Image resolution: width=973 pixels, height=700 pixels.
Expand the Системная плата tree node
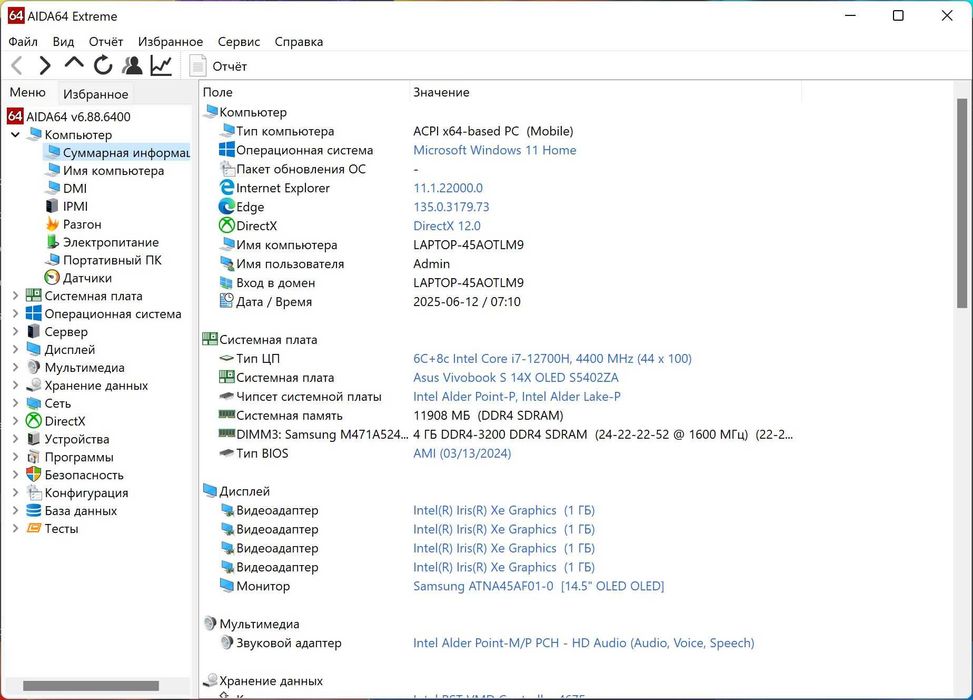pos(16,296)
